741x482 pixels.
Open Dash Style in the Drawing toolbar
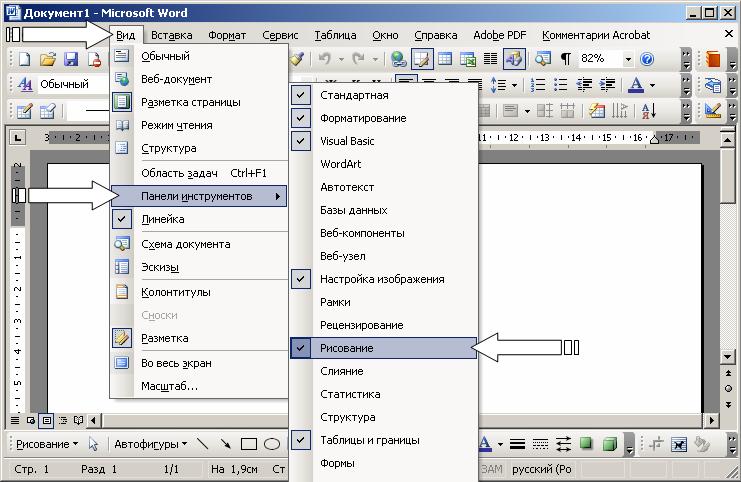(x=540, y=444)
